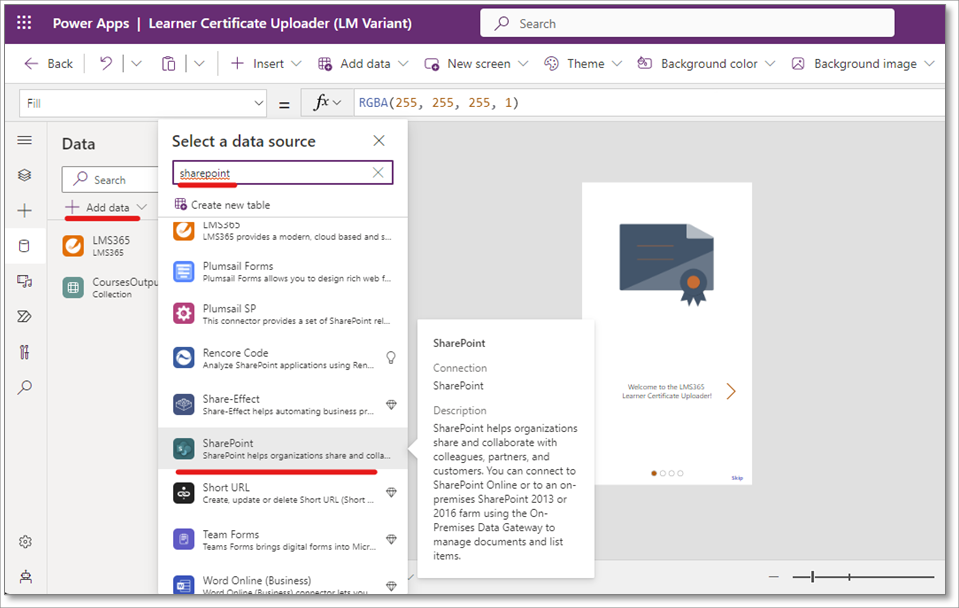Click the Search magnifier in left rail
The image size is (959, 608).
[x=25, y=386]
